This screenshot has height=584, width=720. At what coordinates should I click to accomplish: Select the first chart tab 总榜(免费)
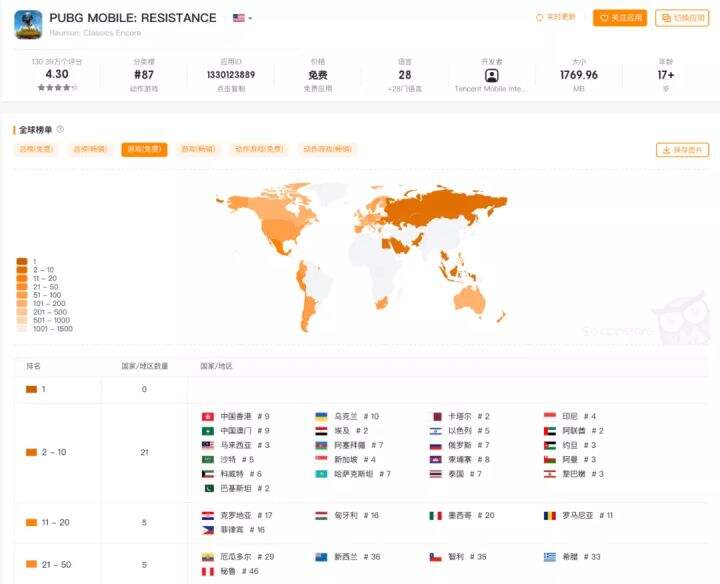tap(36, 149)
